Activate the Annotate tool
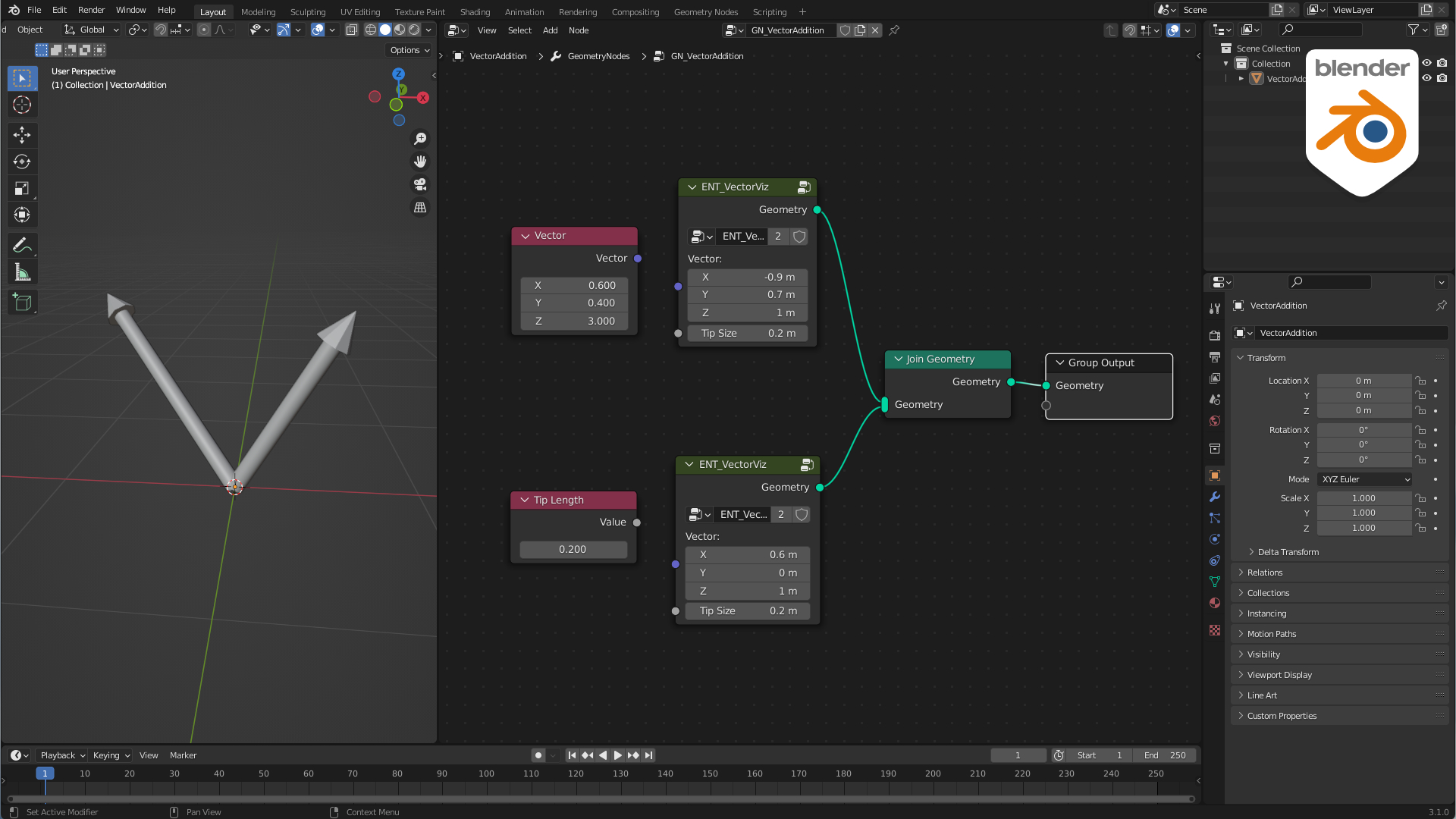 tap(22, 245)
